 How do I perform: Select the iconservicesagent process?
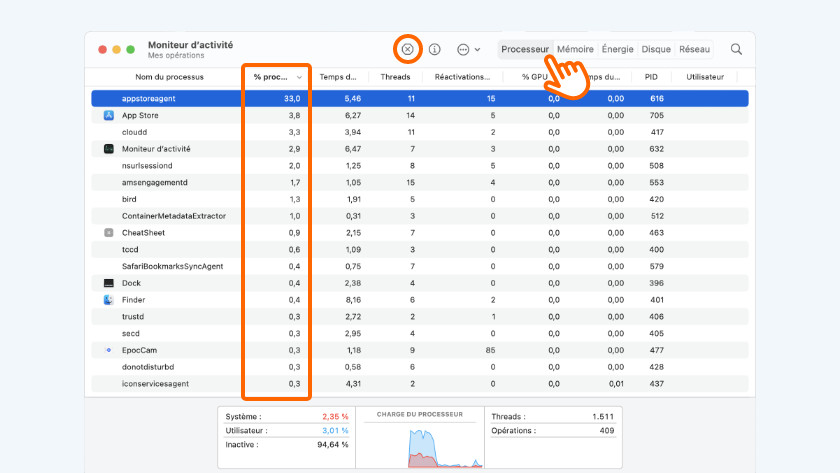(420, 384)
